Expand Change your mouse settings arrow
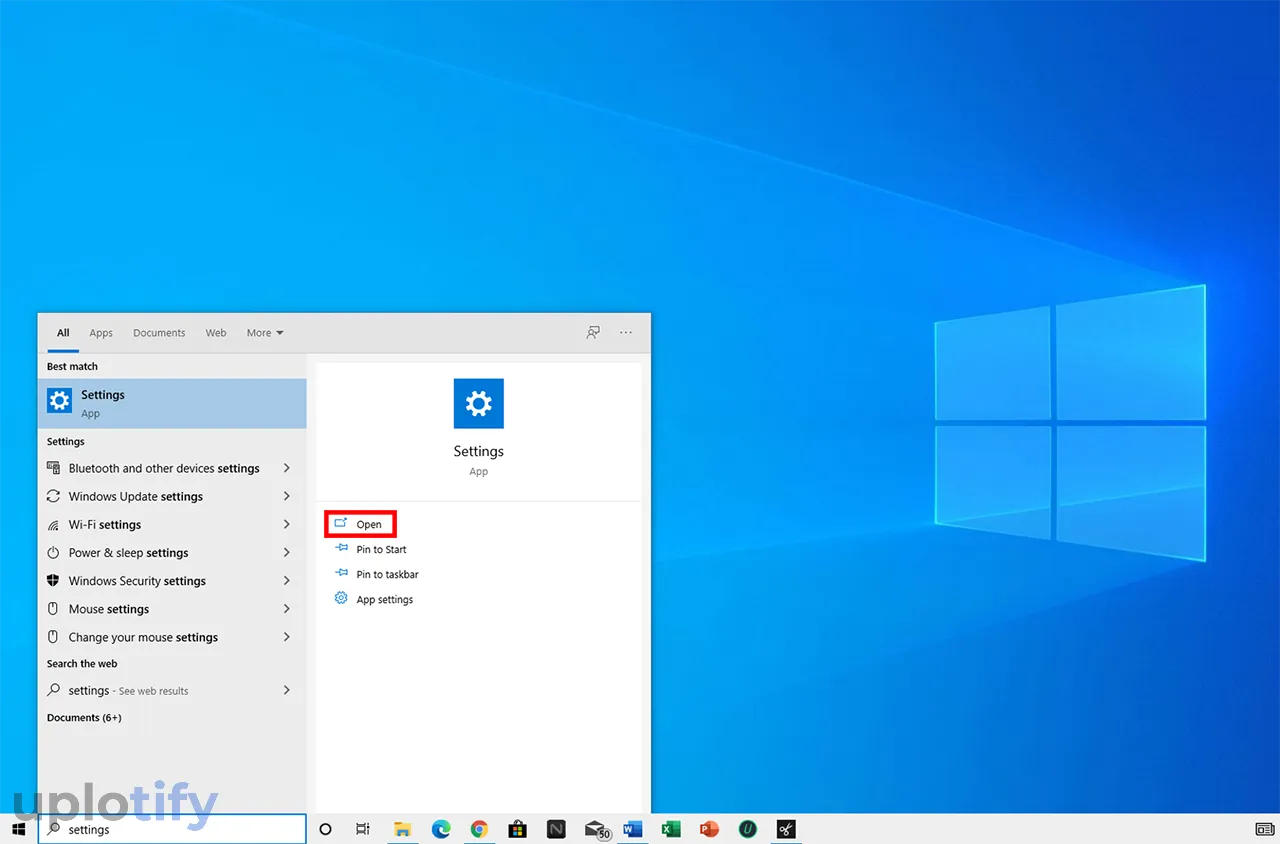 [x=287, y=637]
